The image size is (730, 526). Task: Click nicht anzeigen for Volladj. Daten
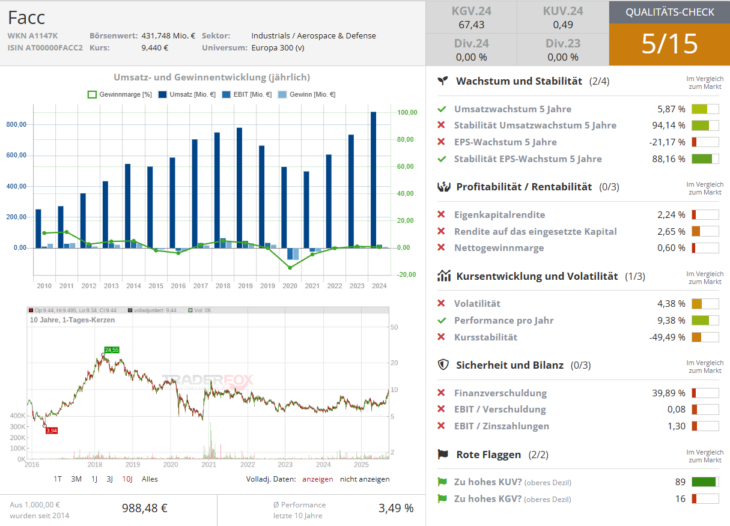pyautogui.click(x=365, y=479)
